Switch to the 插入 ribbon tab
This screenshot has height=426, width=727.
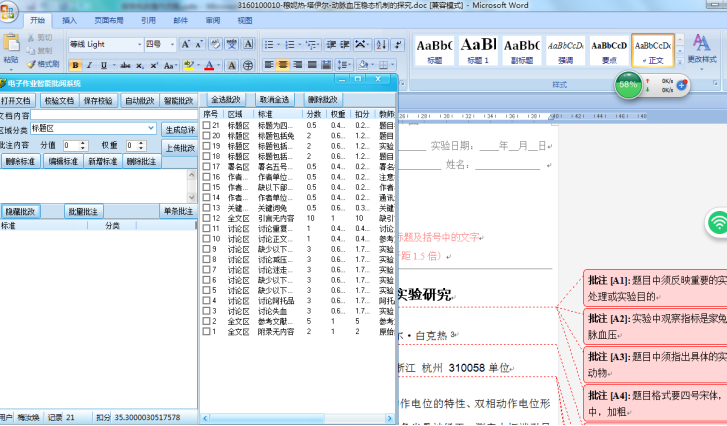[x=69, y=20]
